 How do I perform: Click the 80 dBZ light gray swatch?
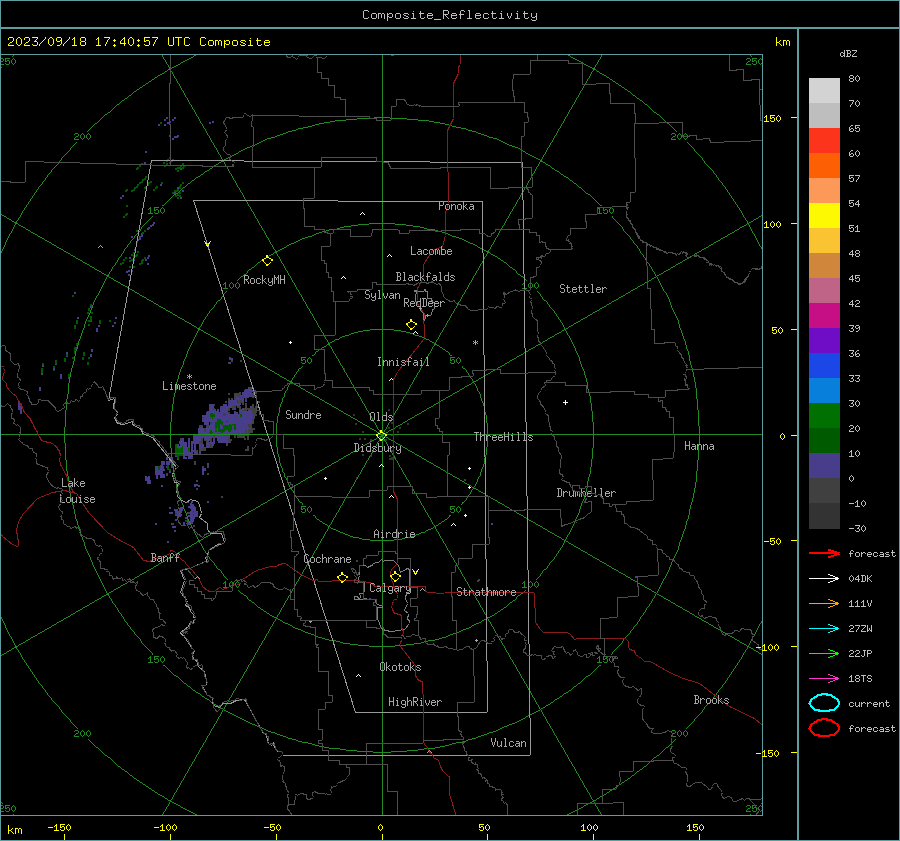click(x=824, y=90)
